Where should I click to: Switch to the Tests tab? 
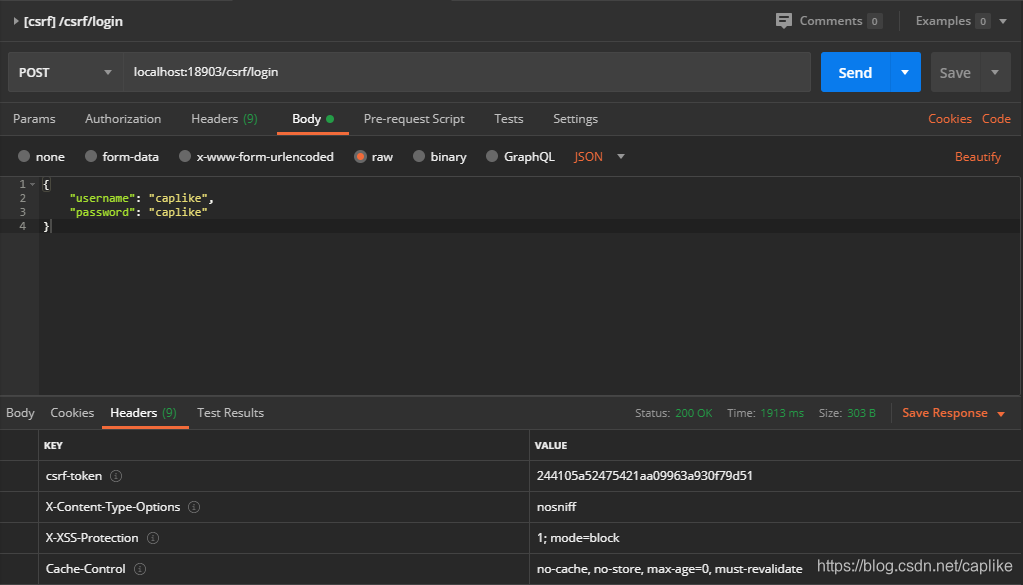coord(508,118)
